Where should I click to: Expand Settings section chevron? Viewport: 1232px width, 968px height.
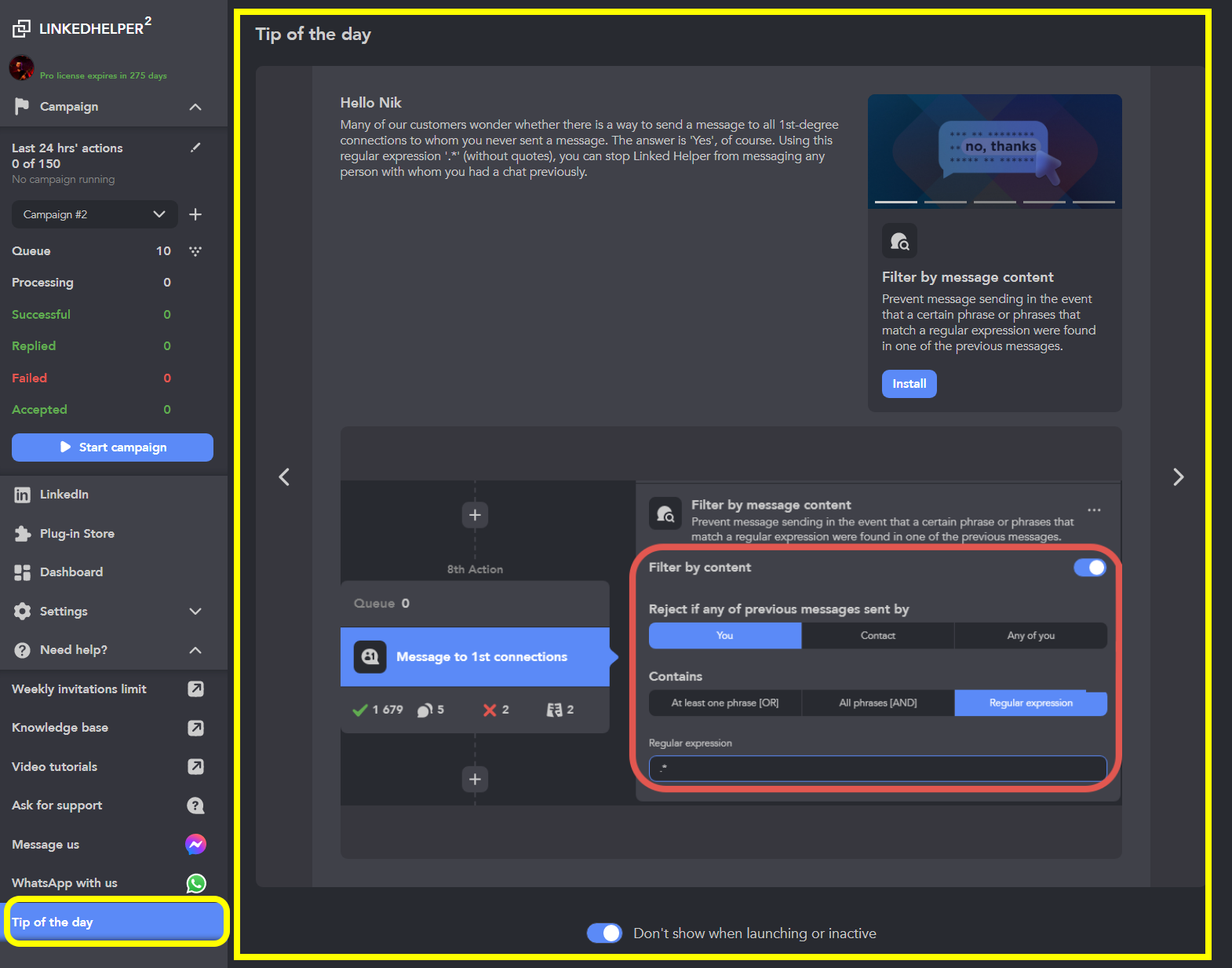point(196,612)
